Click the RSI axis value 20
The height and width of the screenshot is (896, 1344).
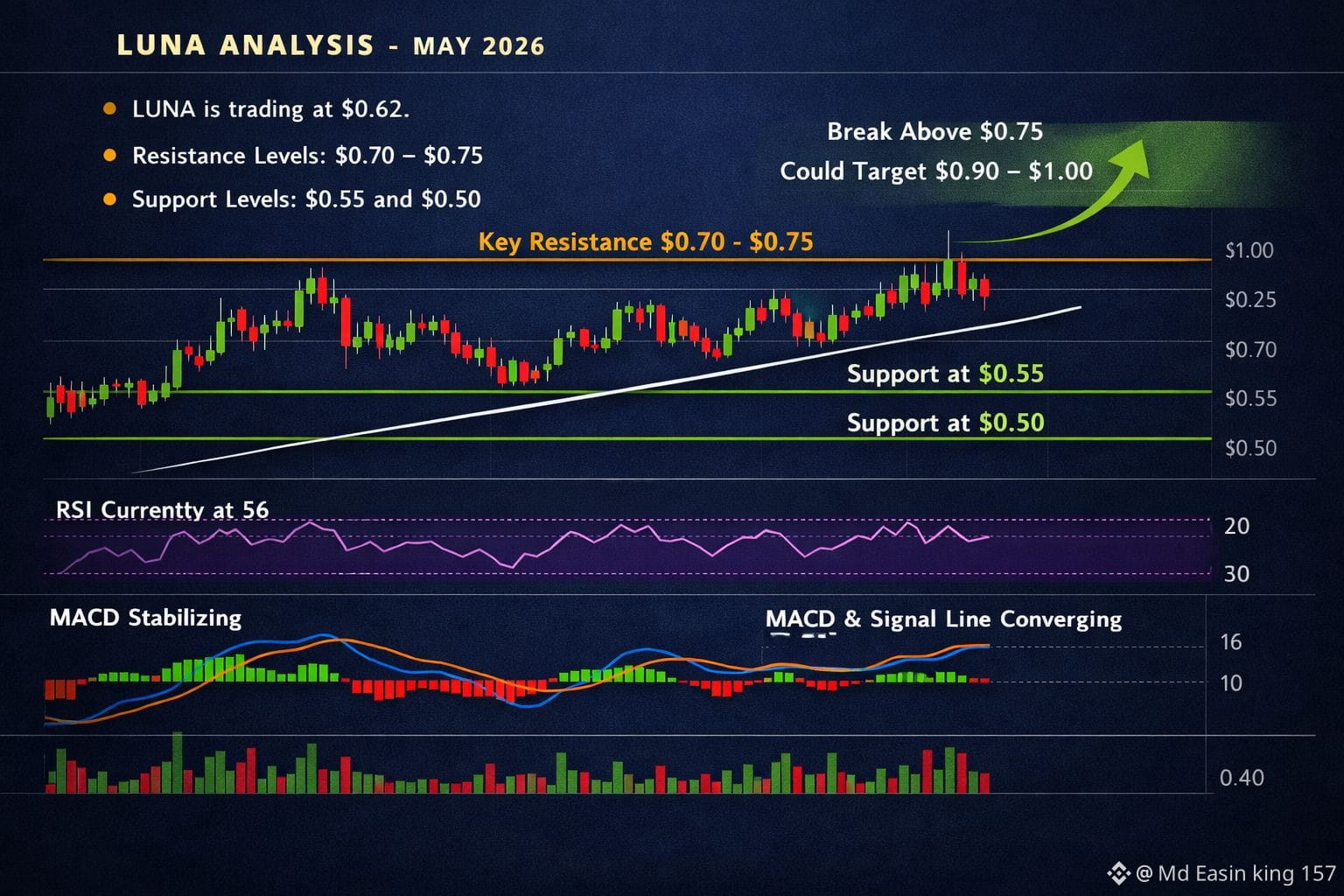tap(1236, 526)
